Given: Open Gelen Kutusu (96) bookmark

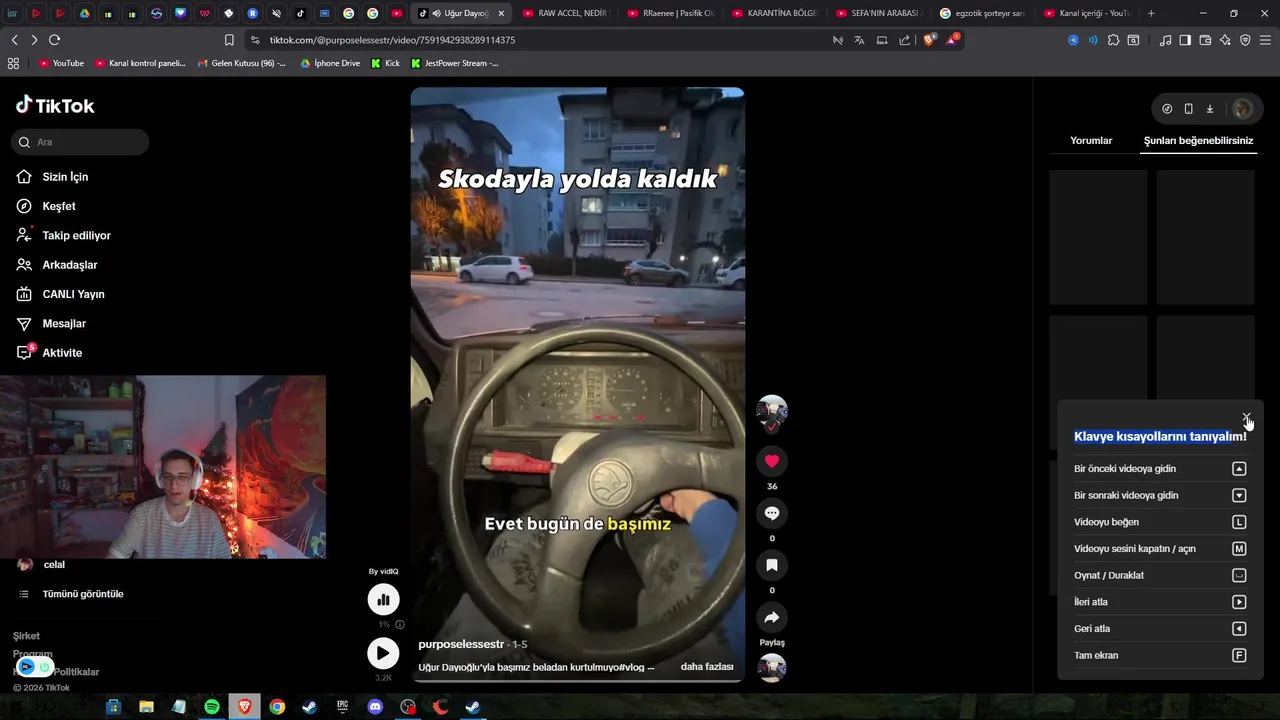Looking at the screenshot, I should pyautogui.click(x=240, y=63).
